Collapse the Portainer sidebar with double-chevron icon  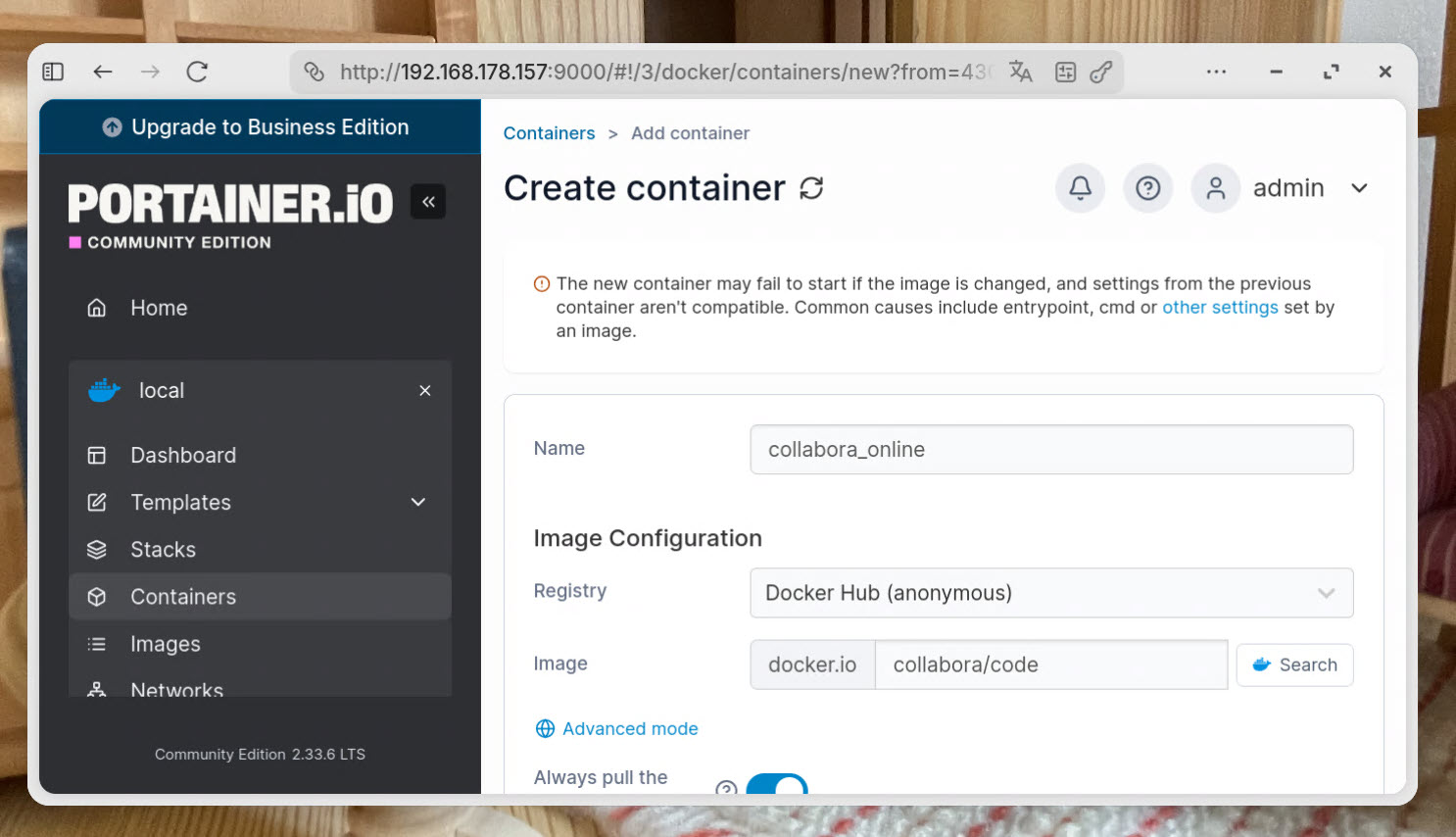[428, 202]
